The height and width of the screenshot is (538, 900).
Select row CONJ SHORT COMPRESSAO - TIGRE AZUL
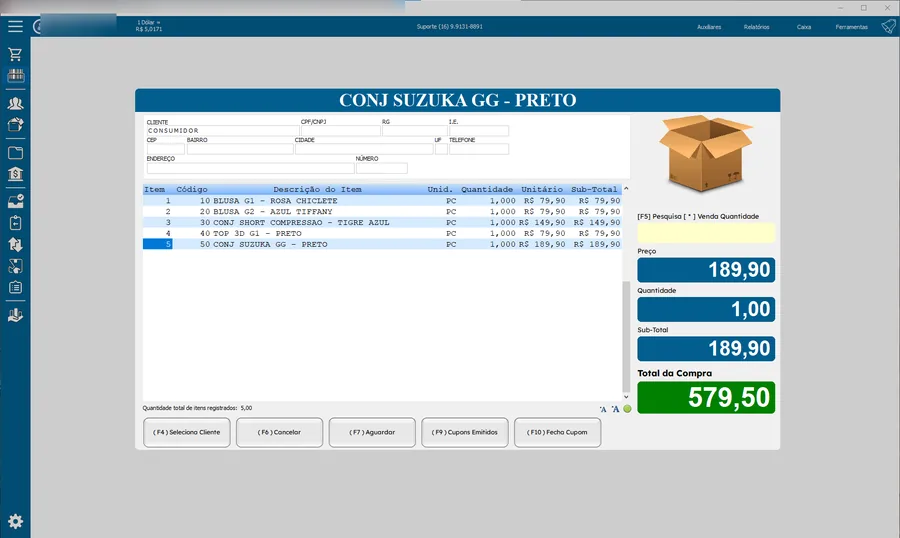click(382, 223)
